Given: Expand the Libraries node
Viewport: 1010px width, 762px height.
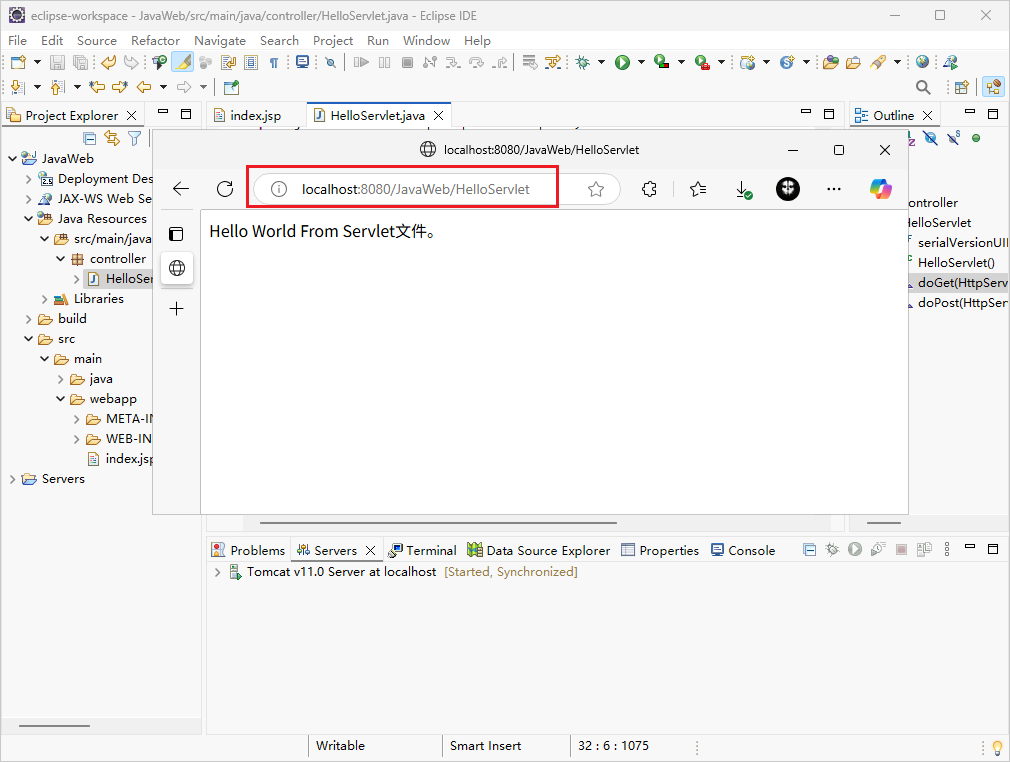Looking at the screenshot, I should click(44, 299).
